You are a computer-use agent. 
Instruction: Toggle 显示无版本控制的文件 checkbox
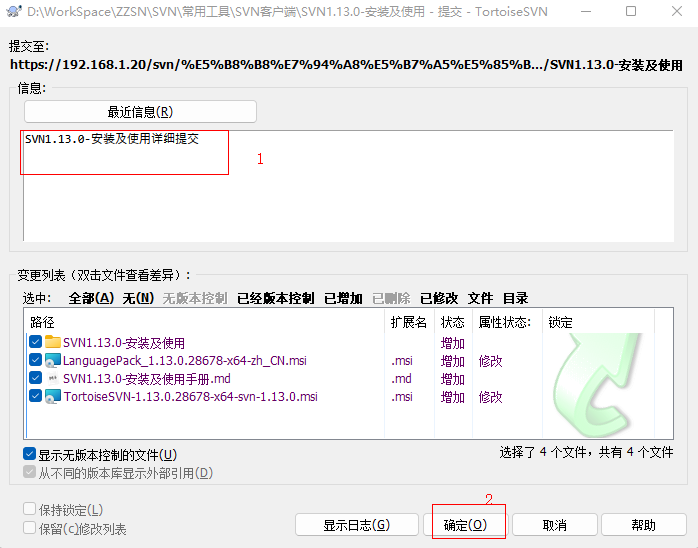pos(30,455)
